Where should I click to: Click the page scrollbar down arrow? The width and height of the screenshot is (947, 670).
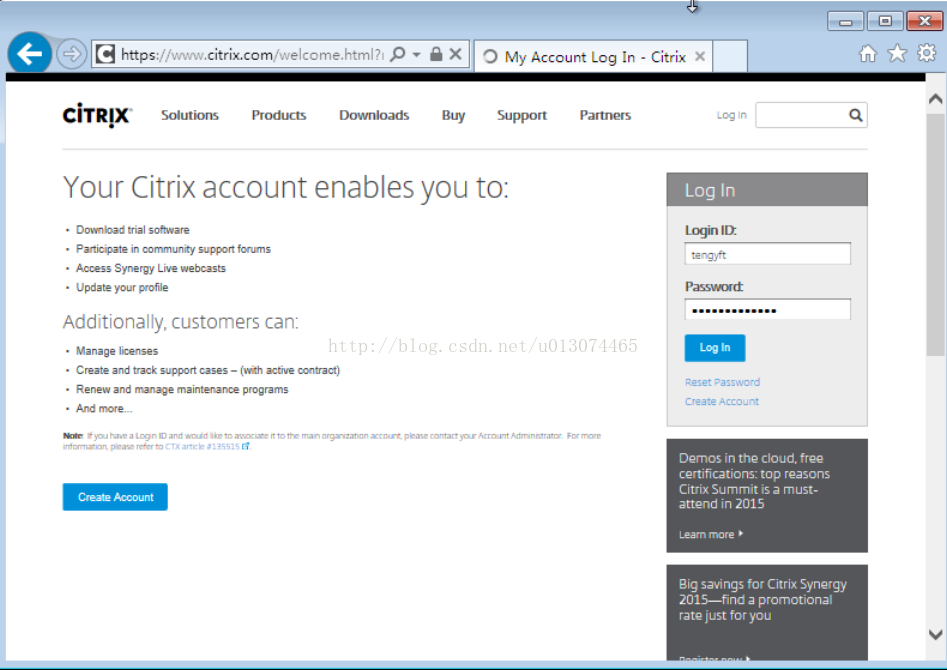click(935, 634)
